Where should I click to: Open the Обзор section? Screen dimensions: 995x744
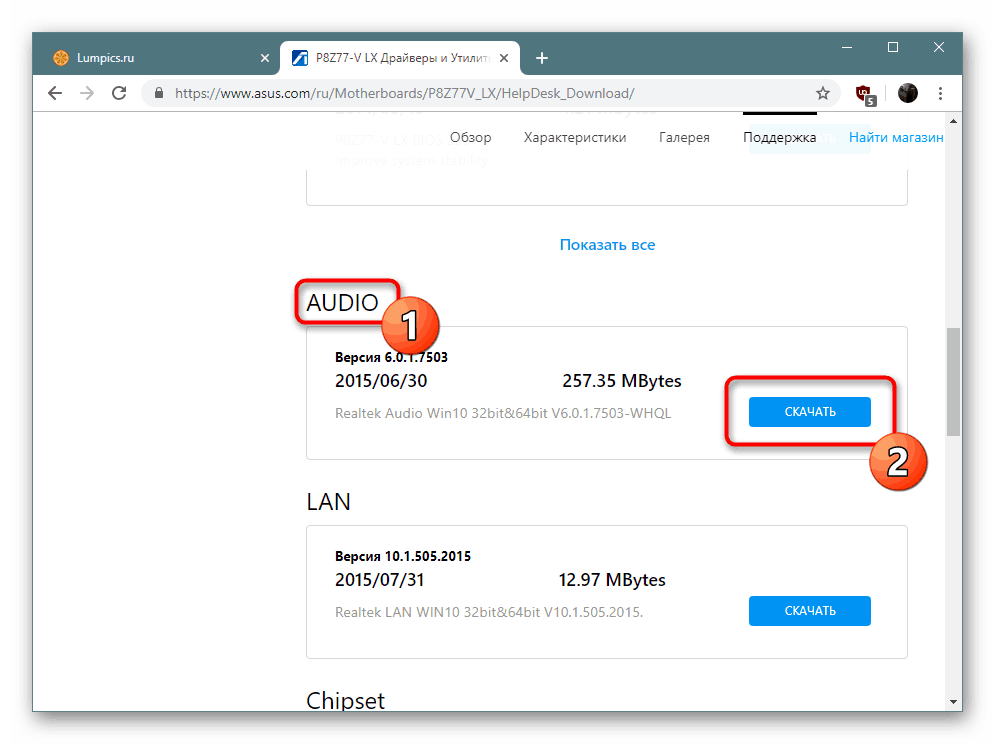pos(470,138)
